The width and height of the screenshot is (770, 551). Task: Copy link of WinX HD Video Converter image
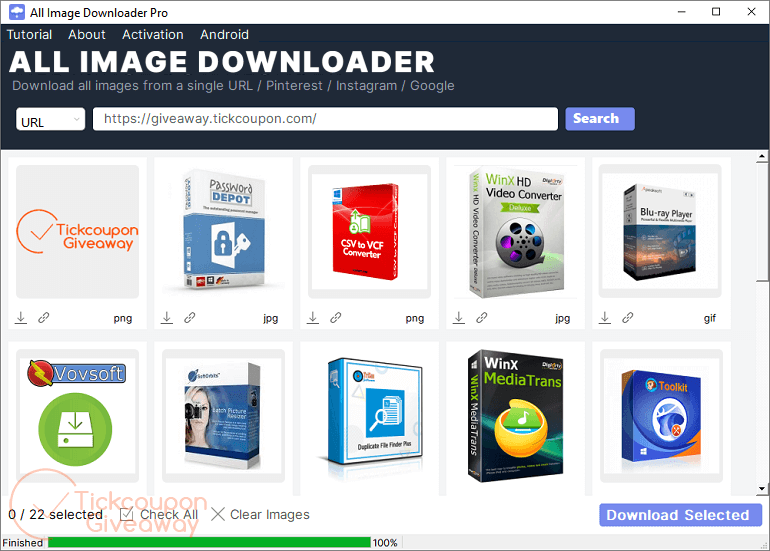[x=482, y=318]
